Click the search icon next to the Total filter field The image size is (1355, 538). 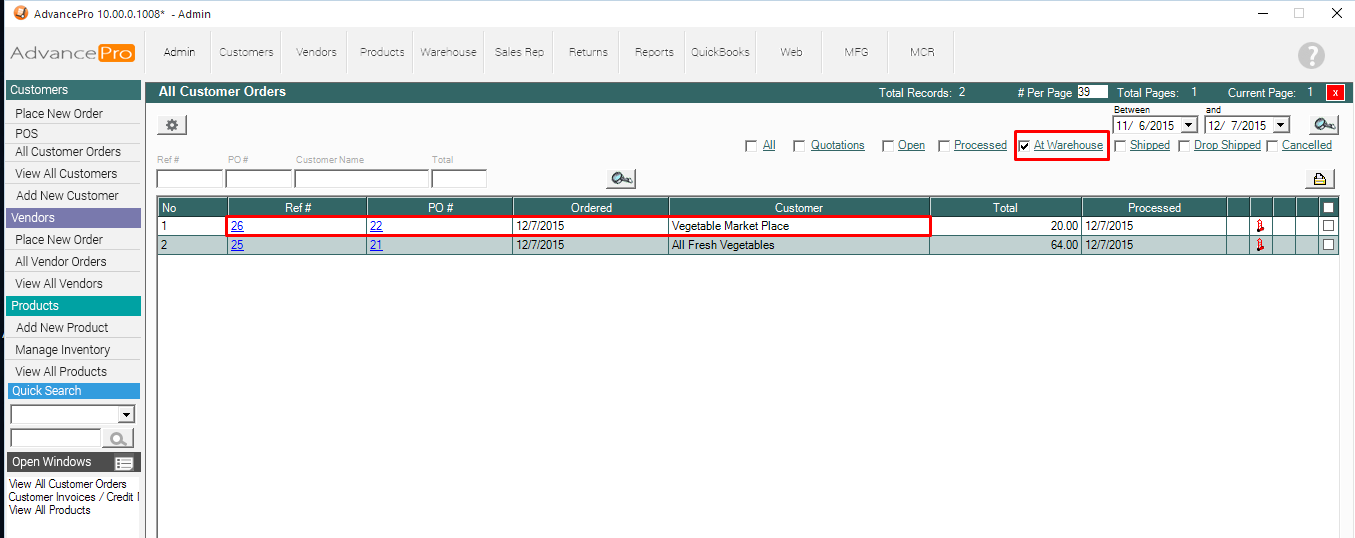pos(621,179)
